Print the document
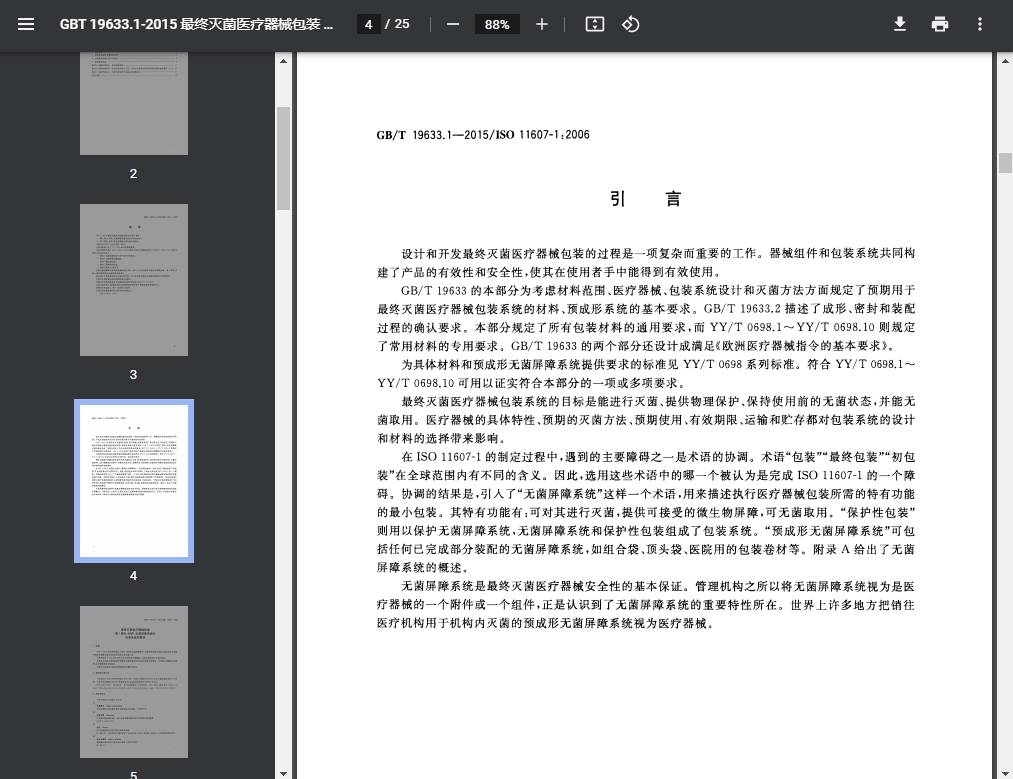This screenshot has height=779, width=1013. click(x=940, y=24)
